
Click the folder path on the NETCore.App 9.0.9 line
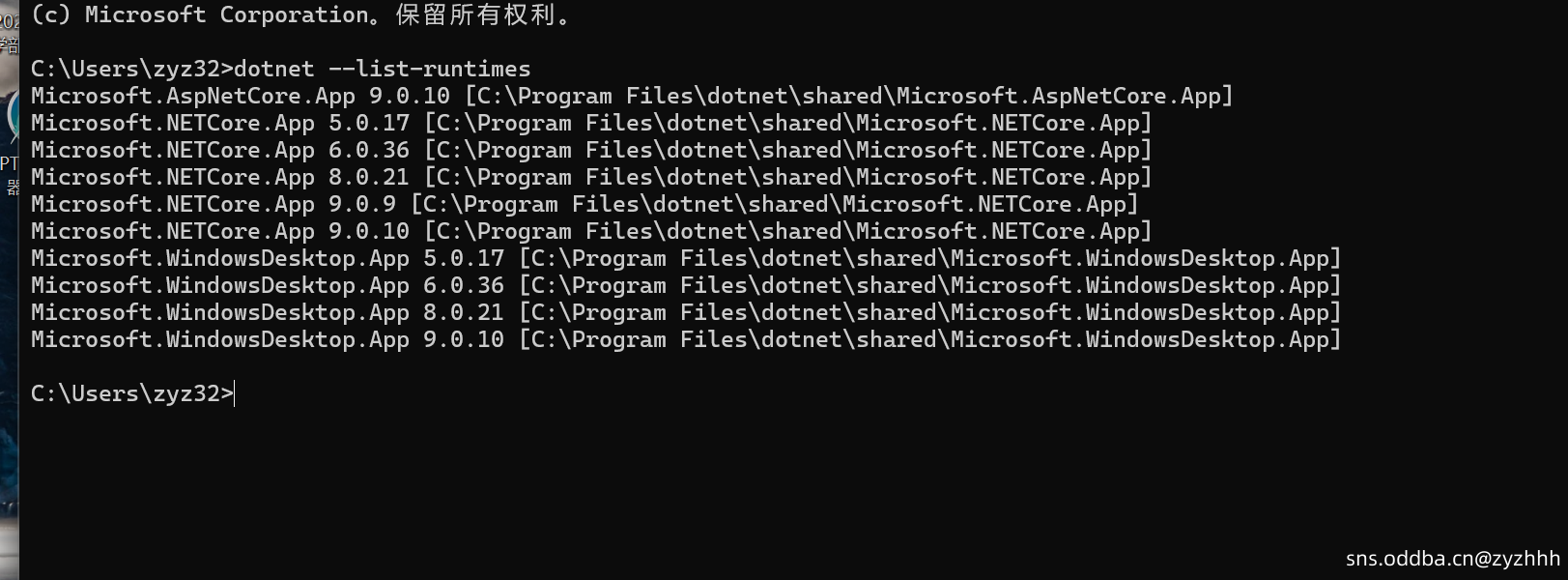(x=775, y=205)
